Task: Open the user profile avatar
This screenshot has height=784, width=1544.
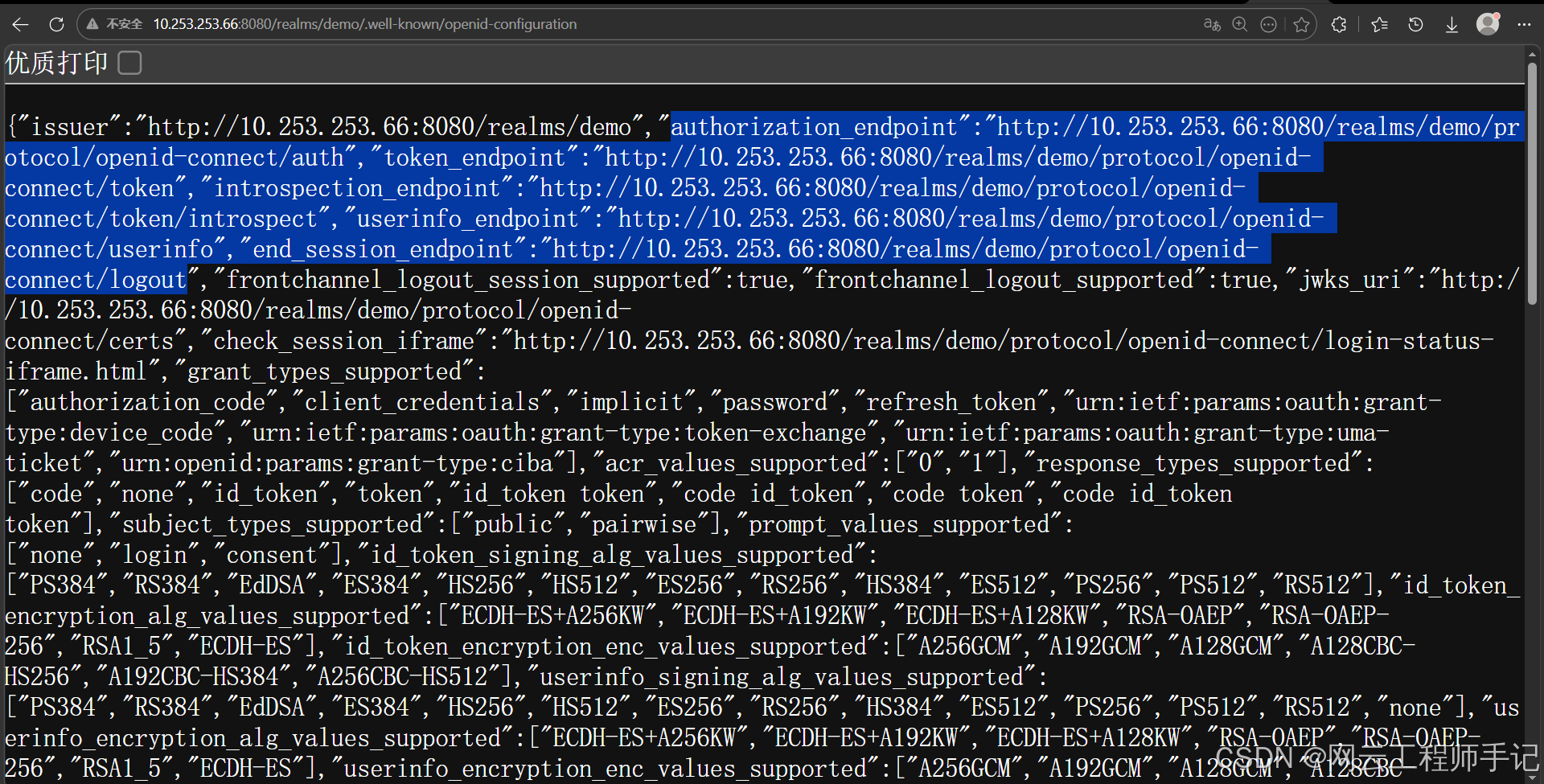Action: [x=1488, y=24]
